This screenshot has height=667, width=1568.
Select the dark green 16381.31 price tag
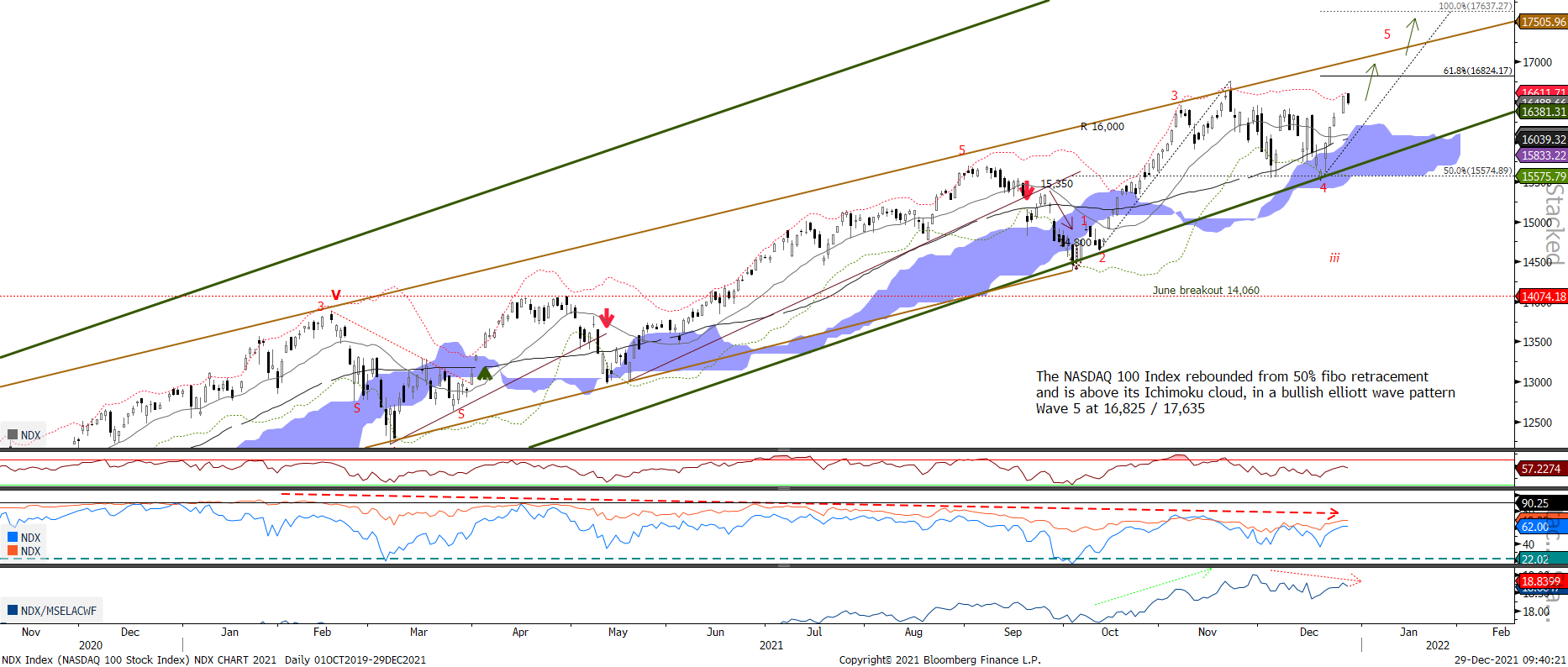1543,112
